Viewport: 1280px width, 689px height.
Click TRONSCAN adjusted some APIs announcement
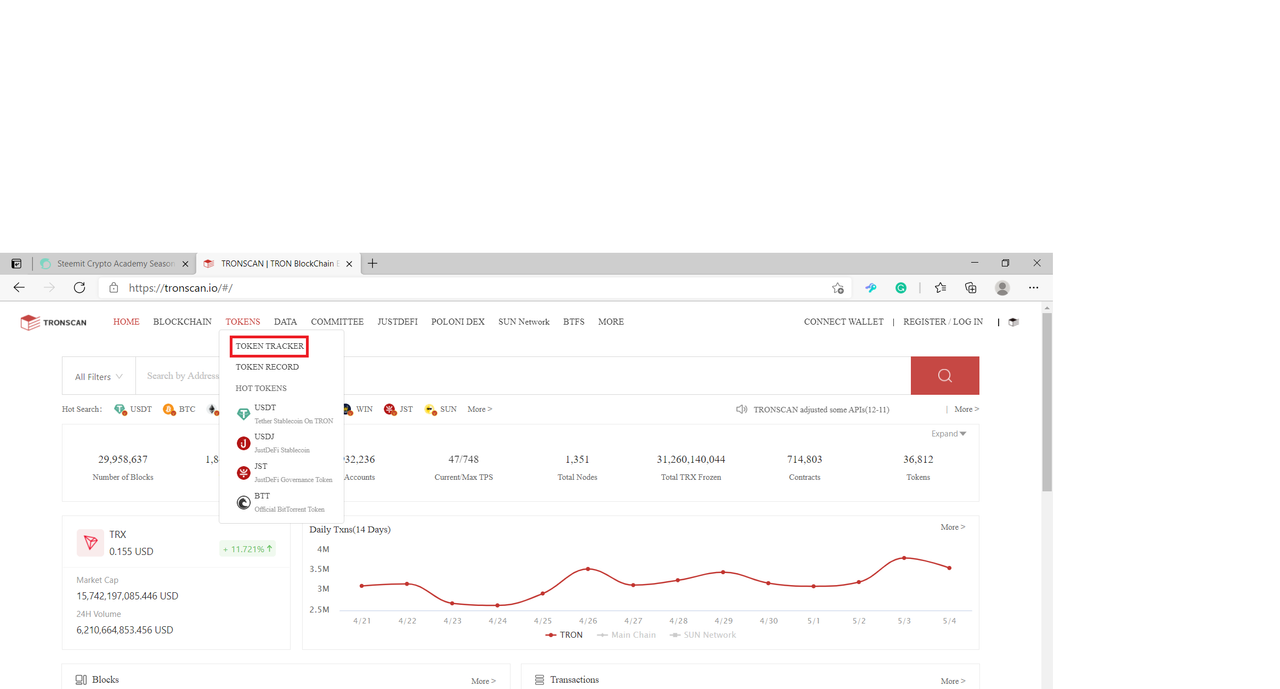click(x=821, y=409)
